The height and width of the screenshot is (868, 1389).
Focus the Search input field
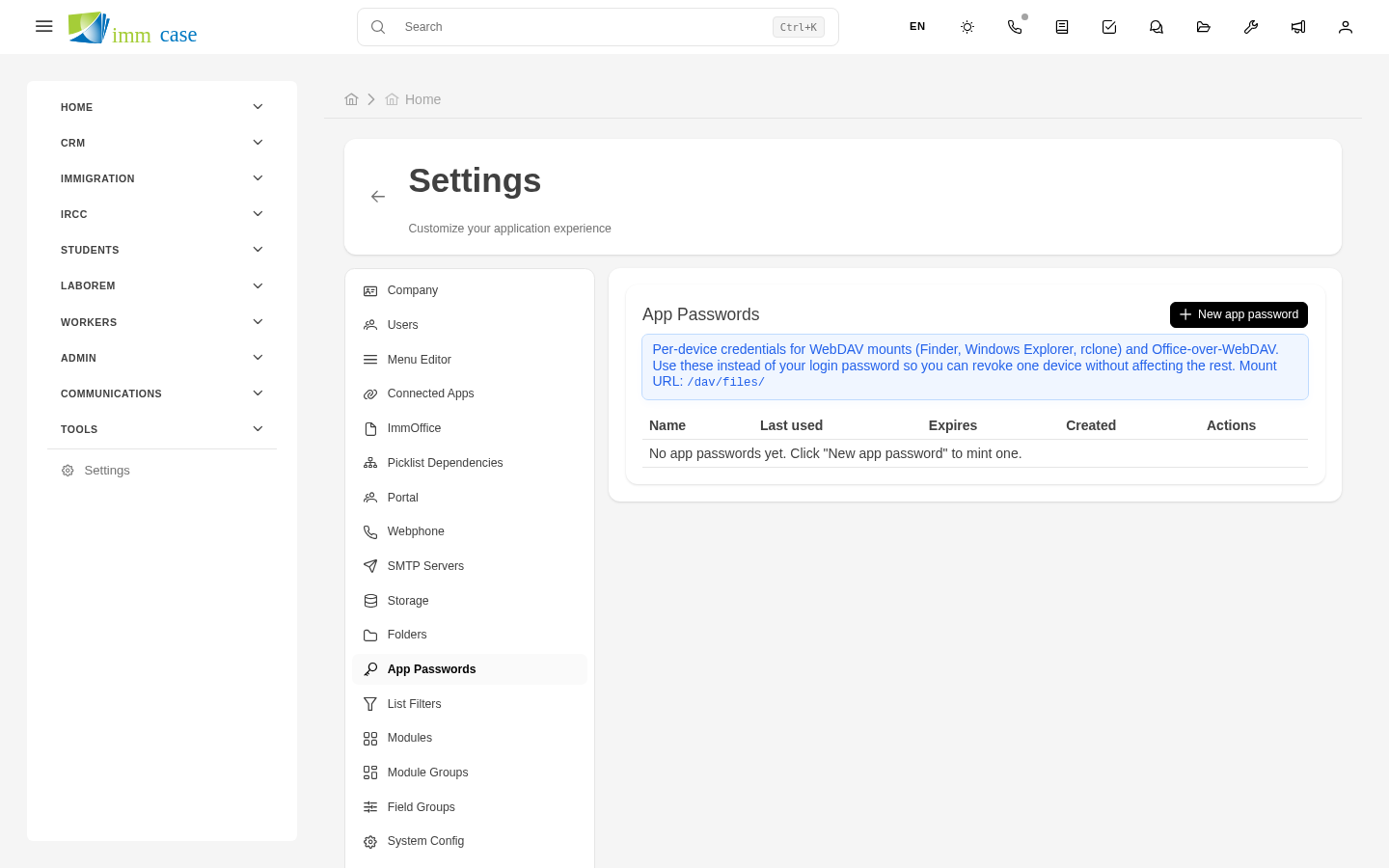(598, 27)
